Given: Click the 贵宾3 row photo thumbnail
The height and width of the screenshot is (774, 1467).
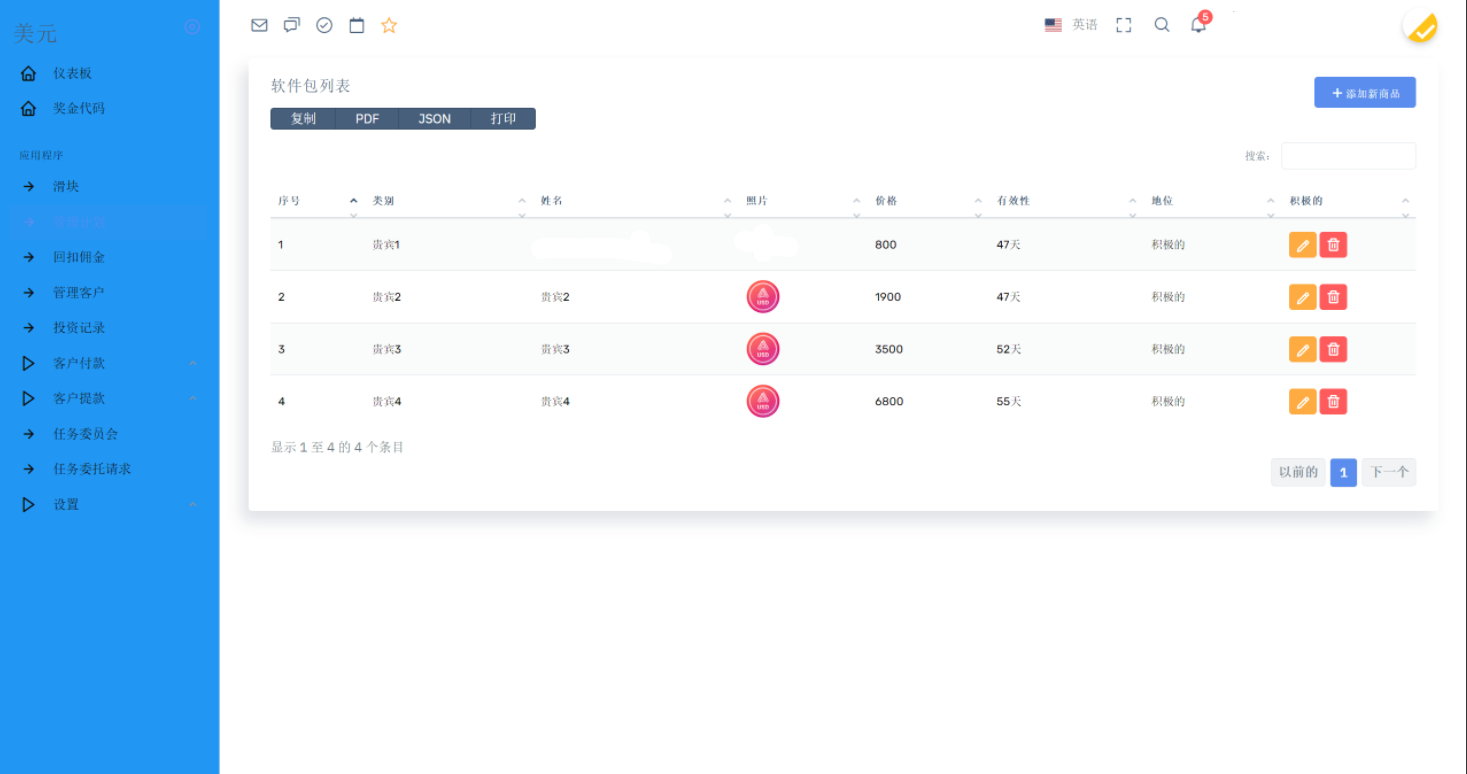Looking at the screenshot, I should (763, 349).
